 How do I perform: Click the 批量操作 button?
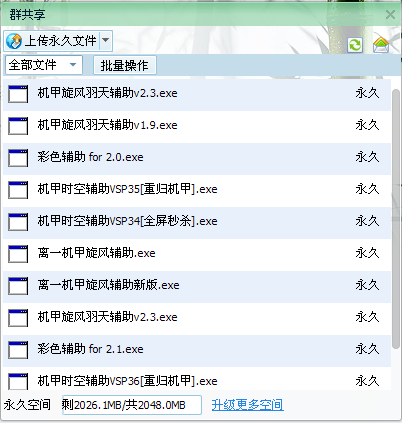pos(124,65)
